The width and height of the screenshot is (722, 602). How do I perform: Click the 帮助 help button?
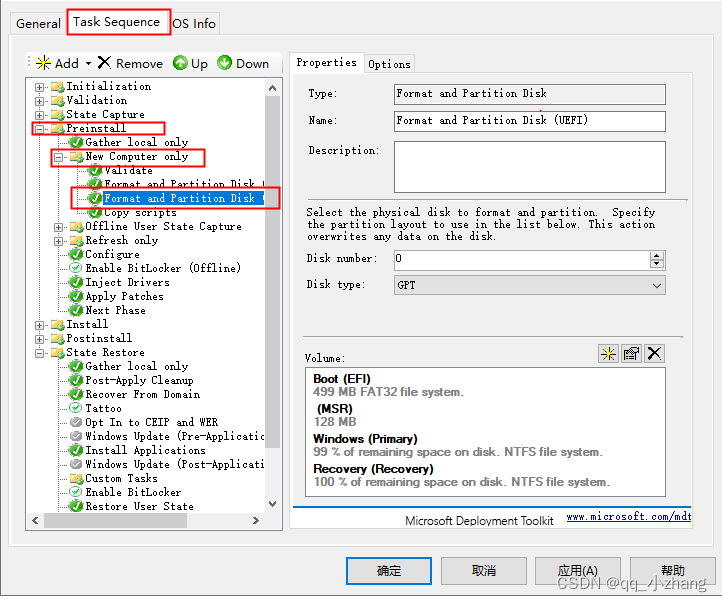pyautogui.click(x=672, y=571)
